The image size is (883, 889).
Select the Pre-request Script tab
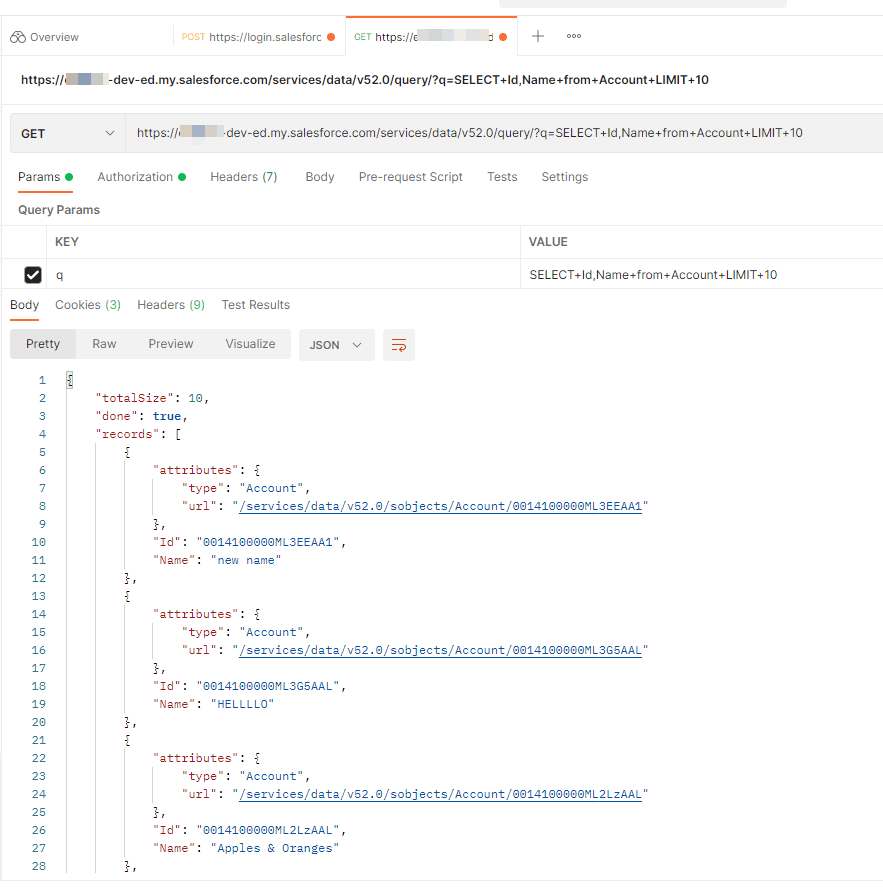click(x=410, y=177)
